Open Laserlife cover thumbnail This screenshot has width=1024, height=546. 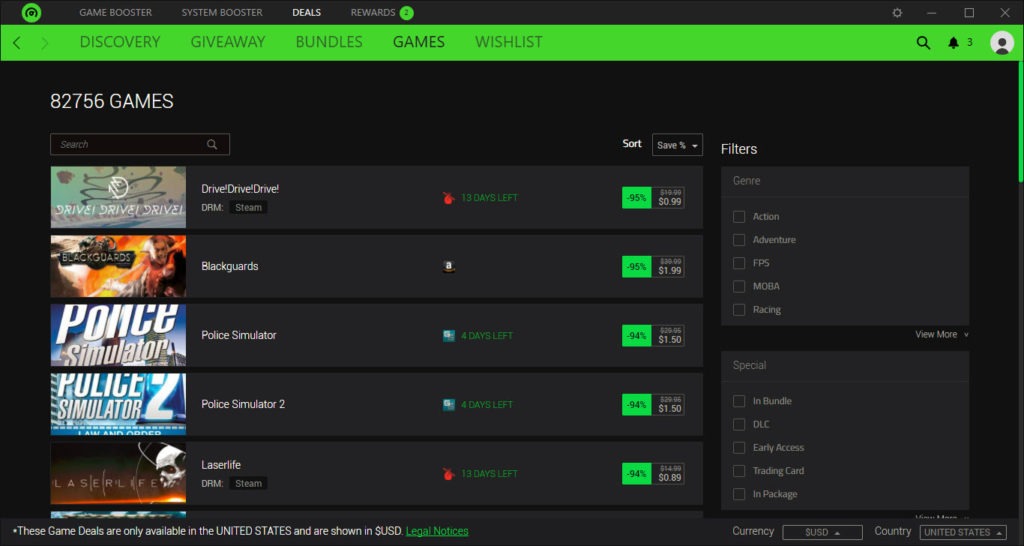118,474
